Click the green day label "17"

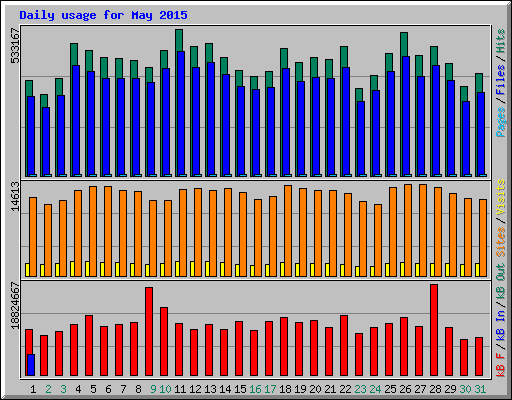coord(270,389)
